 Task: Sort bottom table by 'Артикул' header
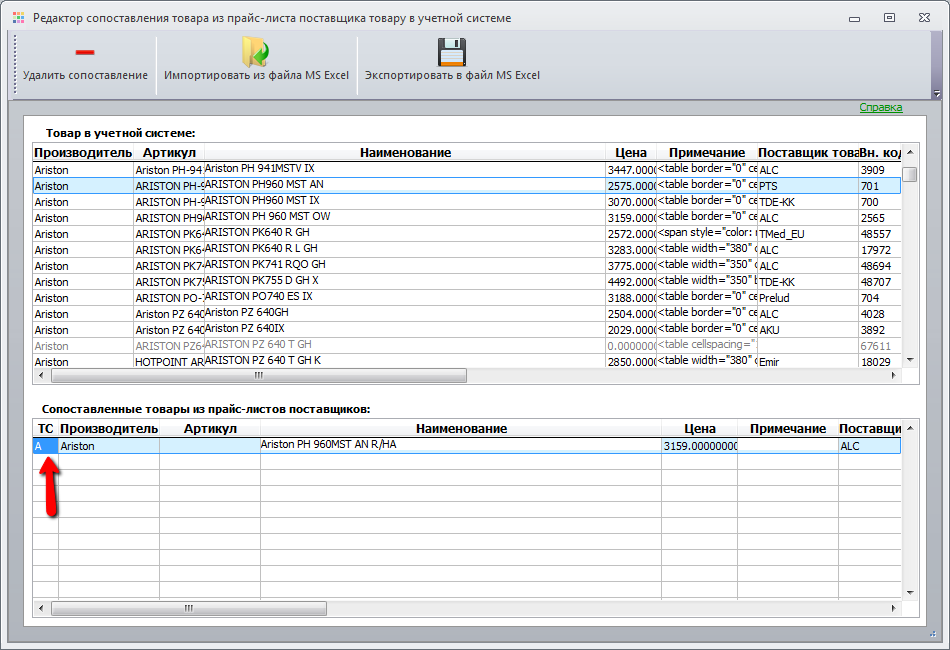(210, 429)
